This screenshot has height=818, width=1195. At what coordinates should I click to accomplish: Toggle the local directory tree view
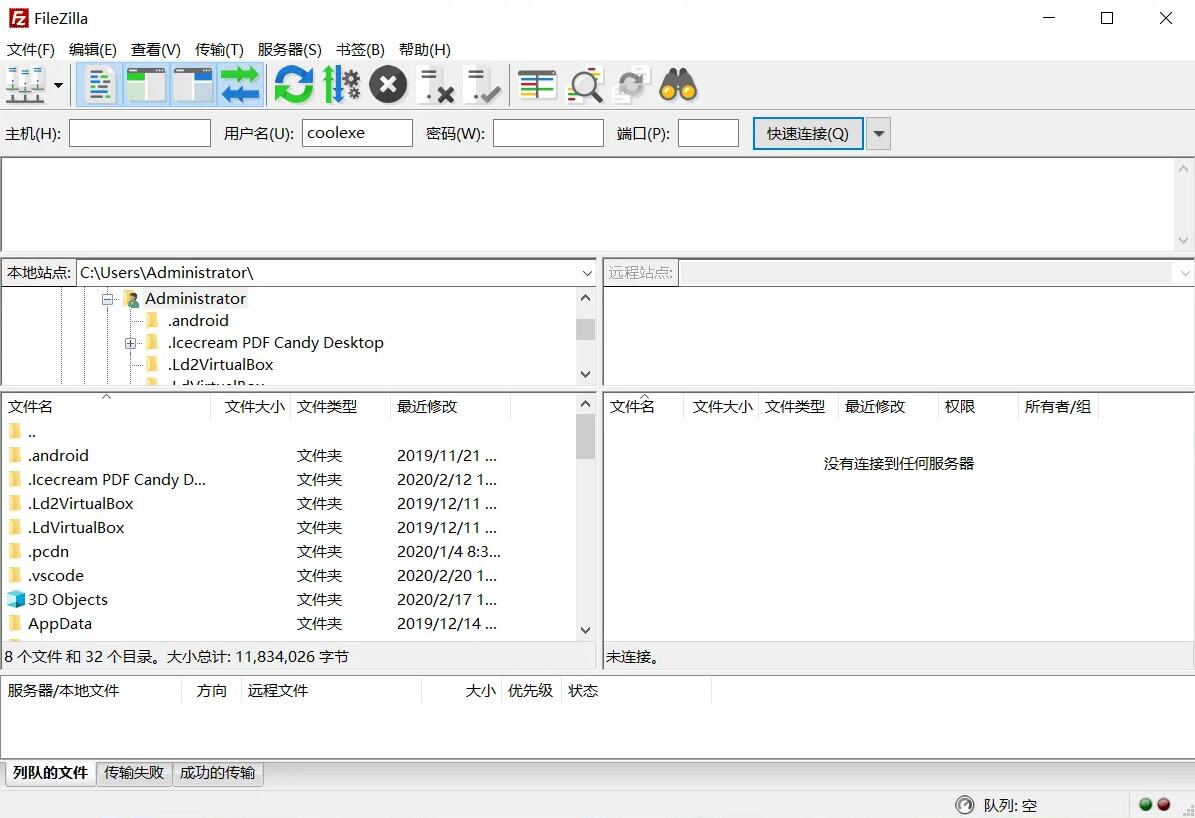(146, 85)
